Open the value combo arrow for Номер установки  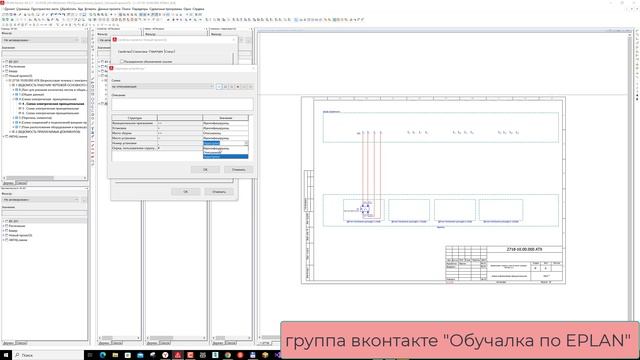246,143
